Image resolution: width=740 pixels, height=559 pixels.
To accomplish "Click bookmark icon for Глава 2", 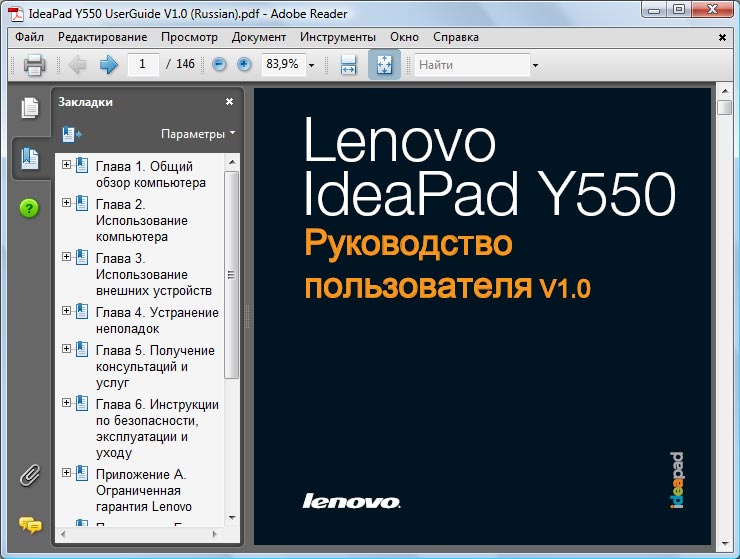I will (82, 203).
